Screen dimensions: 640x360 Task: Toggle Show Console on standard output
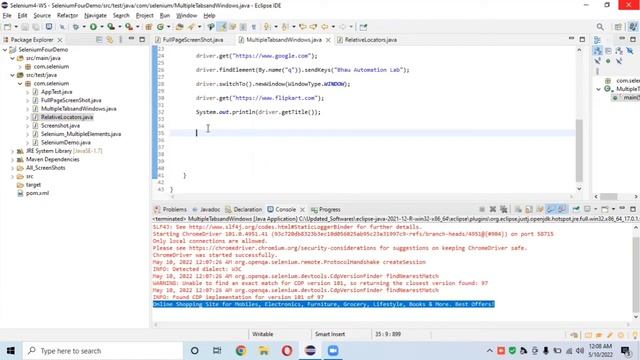tap(551, 209)
